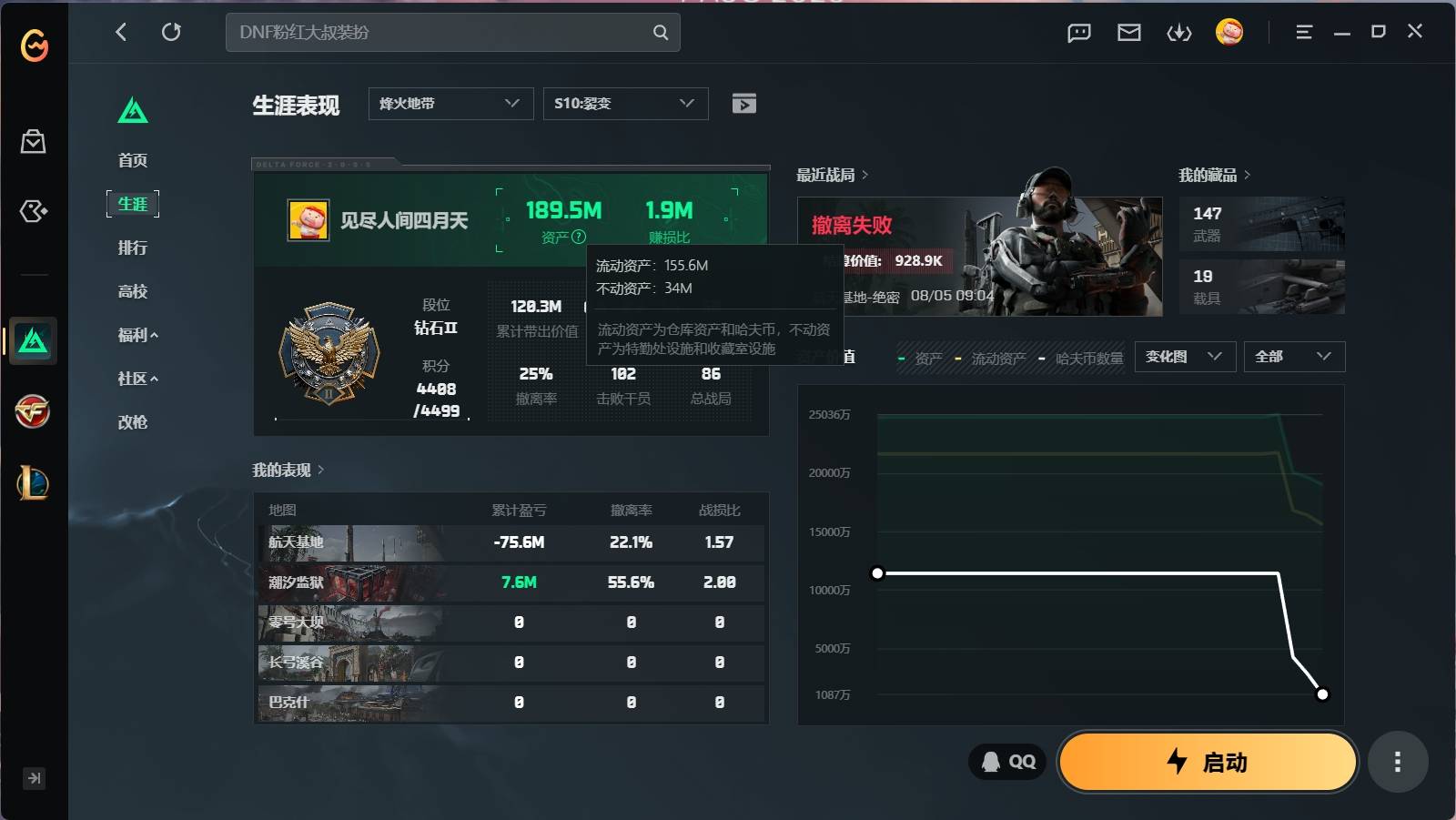The height and width of the screenshot is (820, 1456).
Task: Click the player avatar next to 见尽人间四月天
Action: (x=308, y=220)
